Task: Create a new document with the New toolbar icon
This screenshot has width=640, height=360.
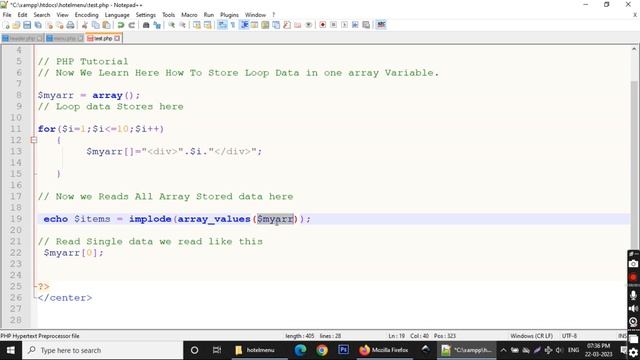Action: [7, 25]
